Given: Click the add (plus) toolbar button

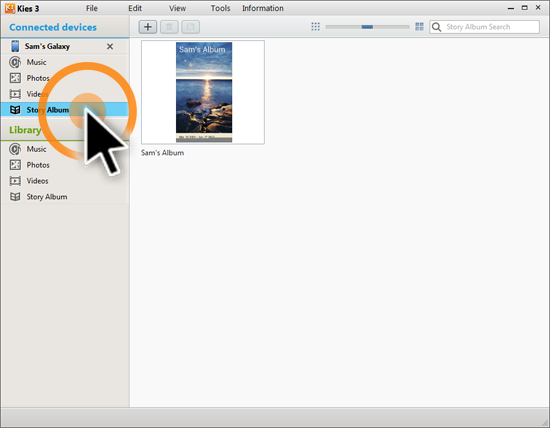Looking at the screenshot, I should pos(148,27).
